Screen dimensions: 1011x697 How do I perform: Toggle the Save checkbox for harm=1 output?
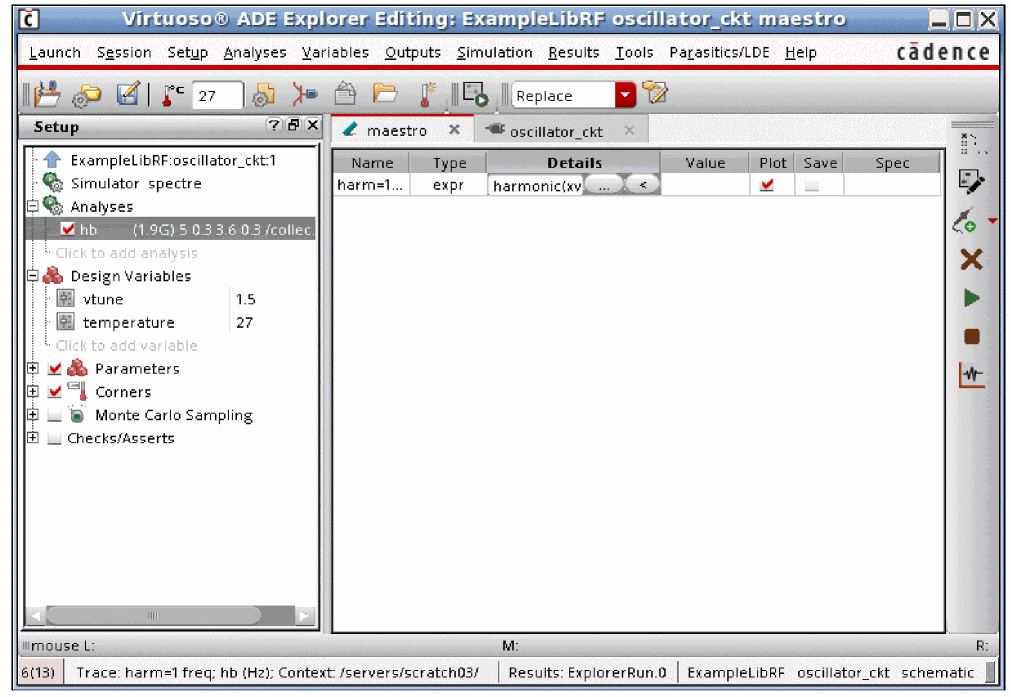tap(812, 185)
